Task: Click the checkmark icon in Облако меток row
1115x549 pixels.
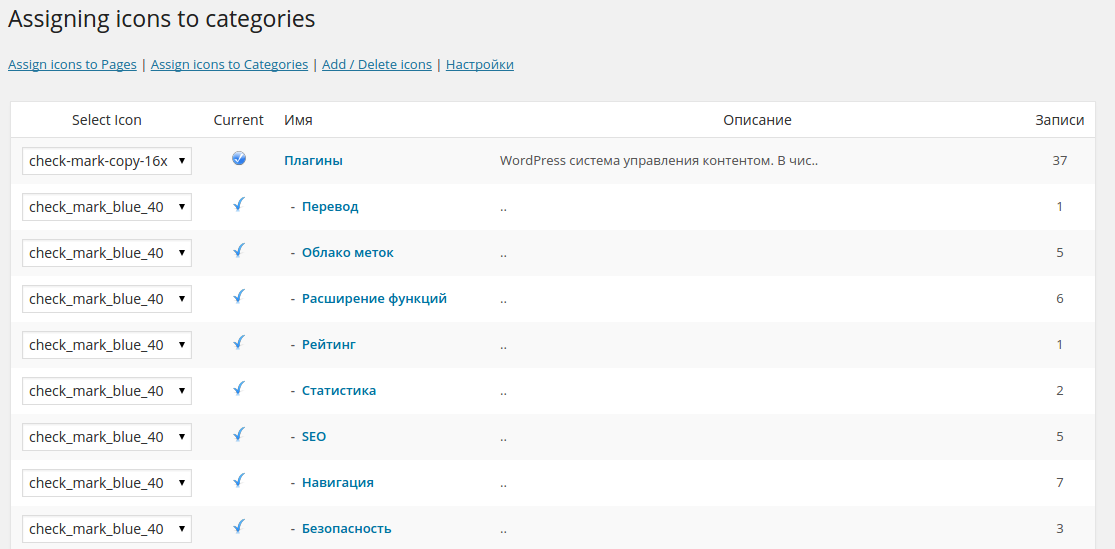Action: [239, 251]
